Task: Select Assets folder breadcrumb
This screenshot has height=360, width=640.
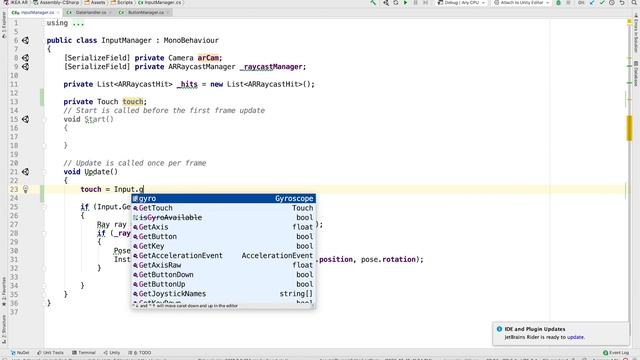Action: tap(95, 2)
